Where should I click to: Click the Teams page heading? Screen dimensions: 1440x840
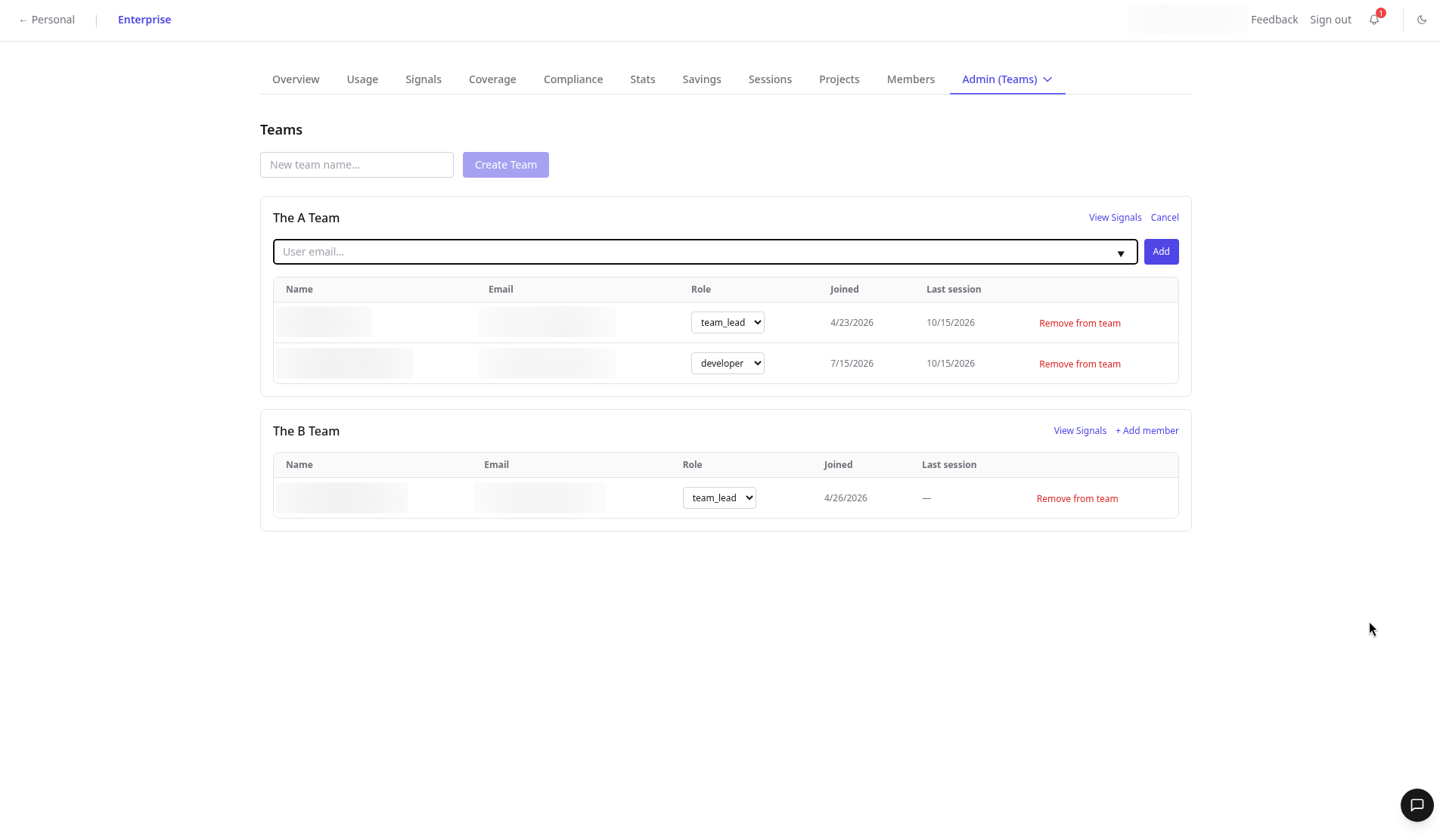tap(281, 130)
